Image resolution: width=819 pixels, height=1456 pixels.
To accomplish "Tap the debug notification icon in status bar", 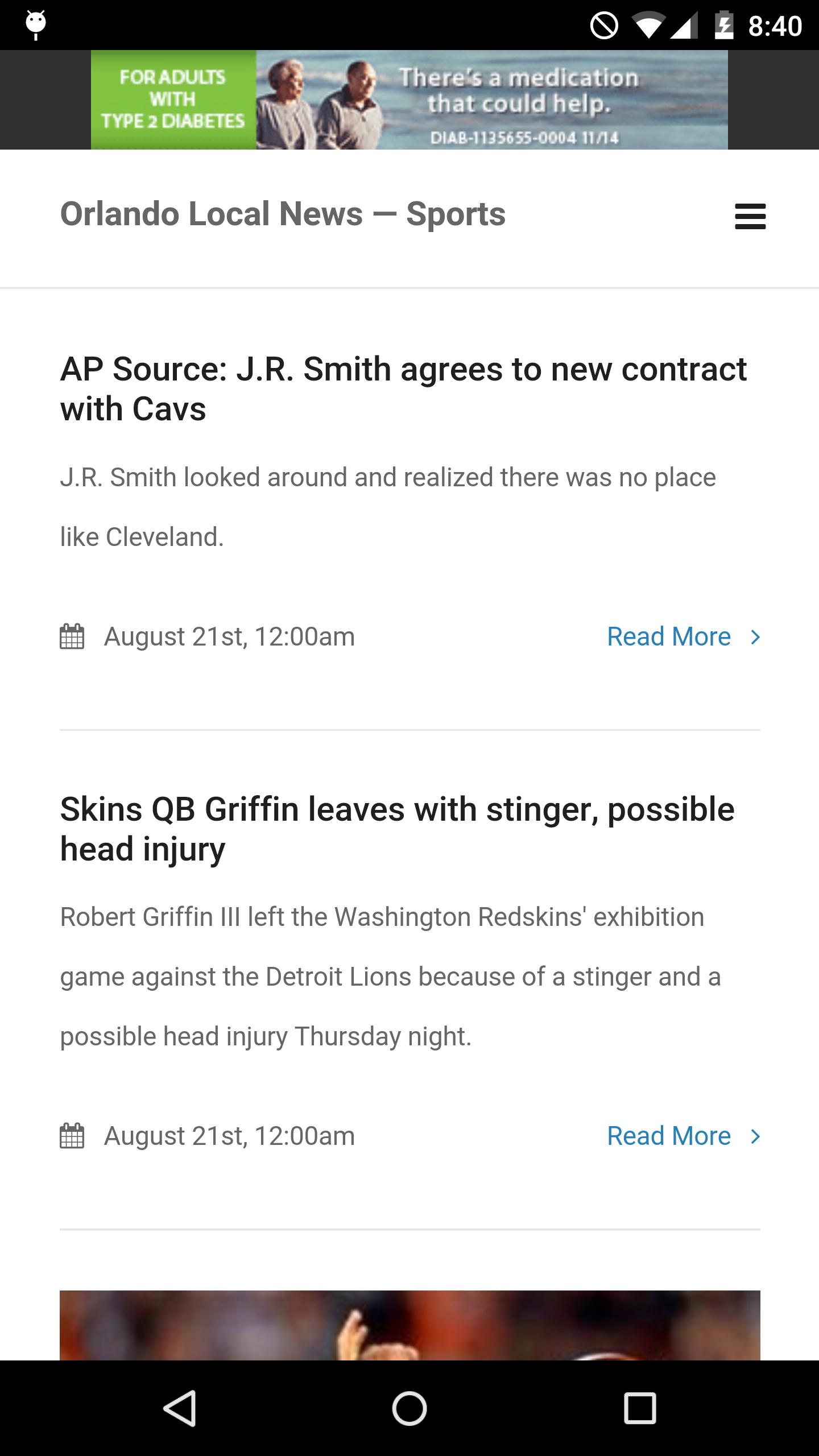I will pos(36,25).
